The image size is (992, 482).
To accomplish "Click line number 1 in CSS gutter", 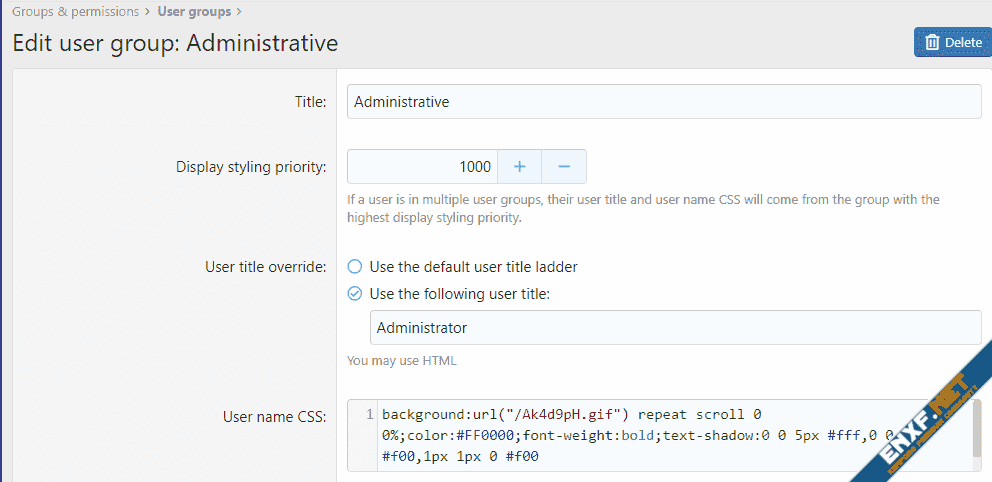I will pos(369,414).
